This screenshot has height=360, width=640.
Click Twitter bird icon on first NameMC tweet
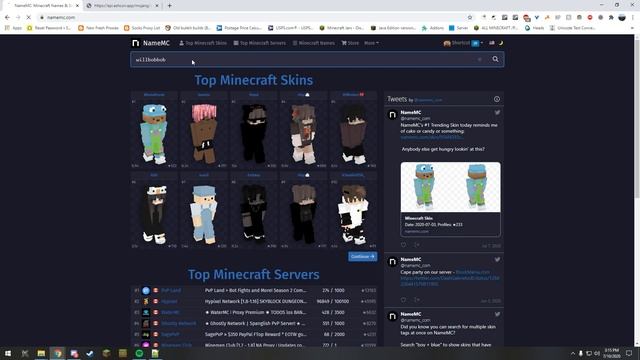pyautogui.click(x=497, y=112)
